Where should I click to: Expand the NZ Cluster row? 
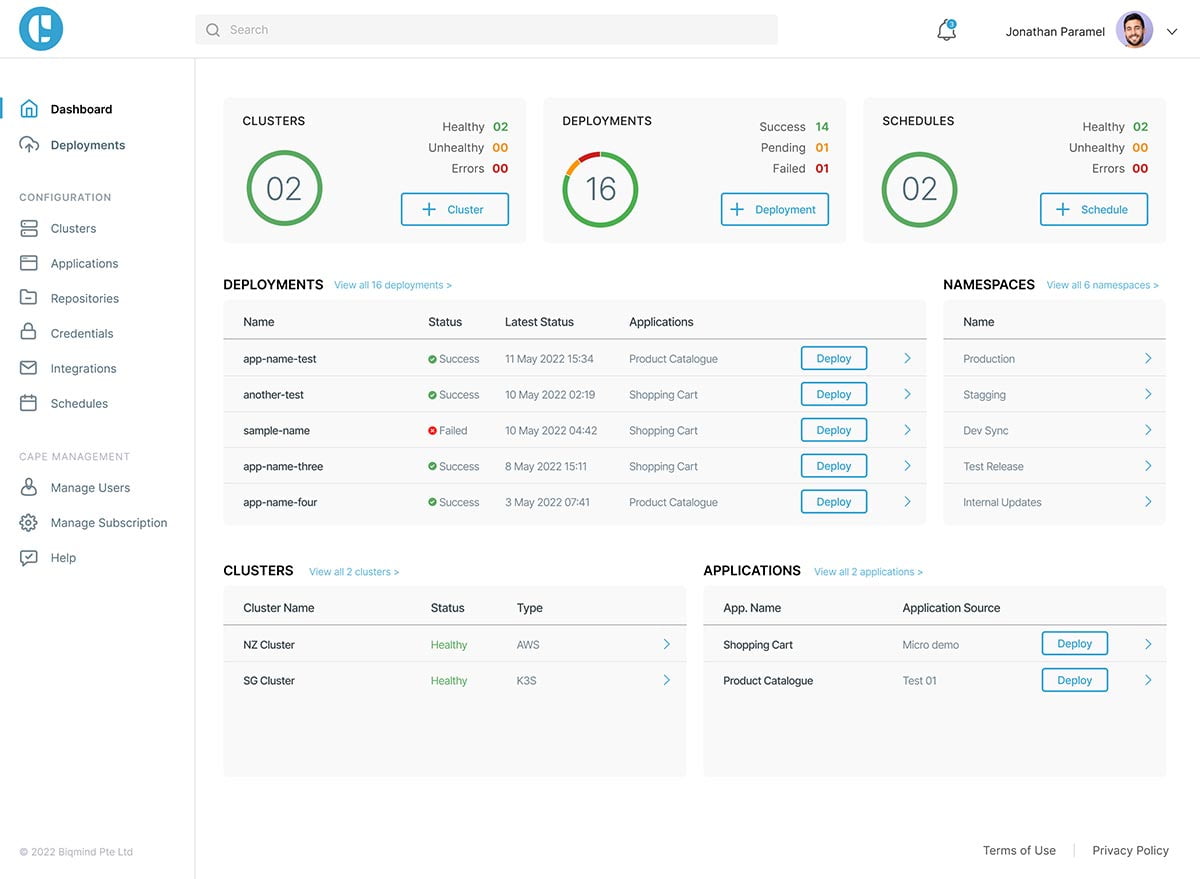666,644
